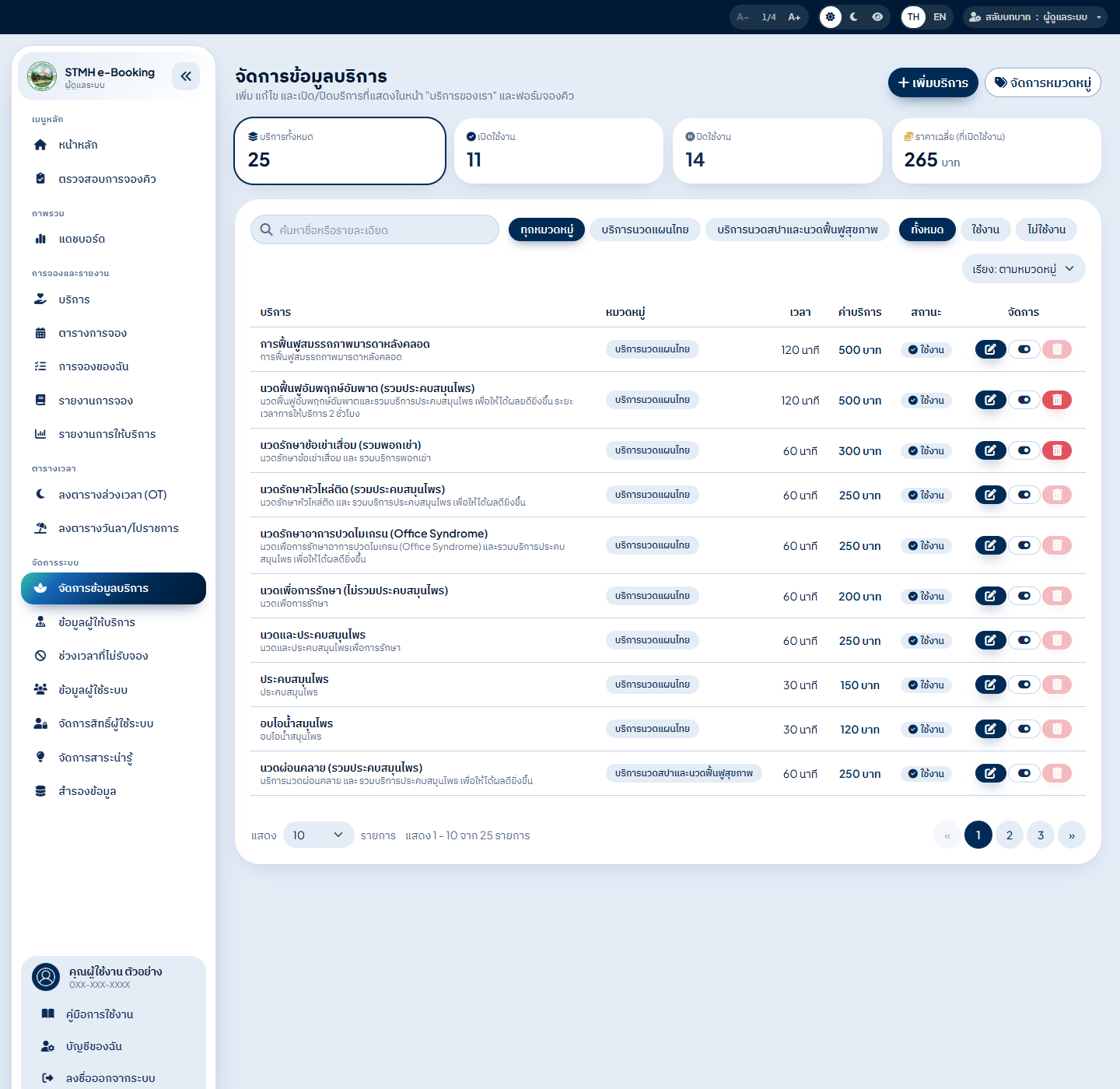The height and width of the screenshot is (1089, 1120).
Task: Select the ปิดใช้งาน 14 summary card
Action: click(x=778, y=151)
